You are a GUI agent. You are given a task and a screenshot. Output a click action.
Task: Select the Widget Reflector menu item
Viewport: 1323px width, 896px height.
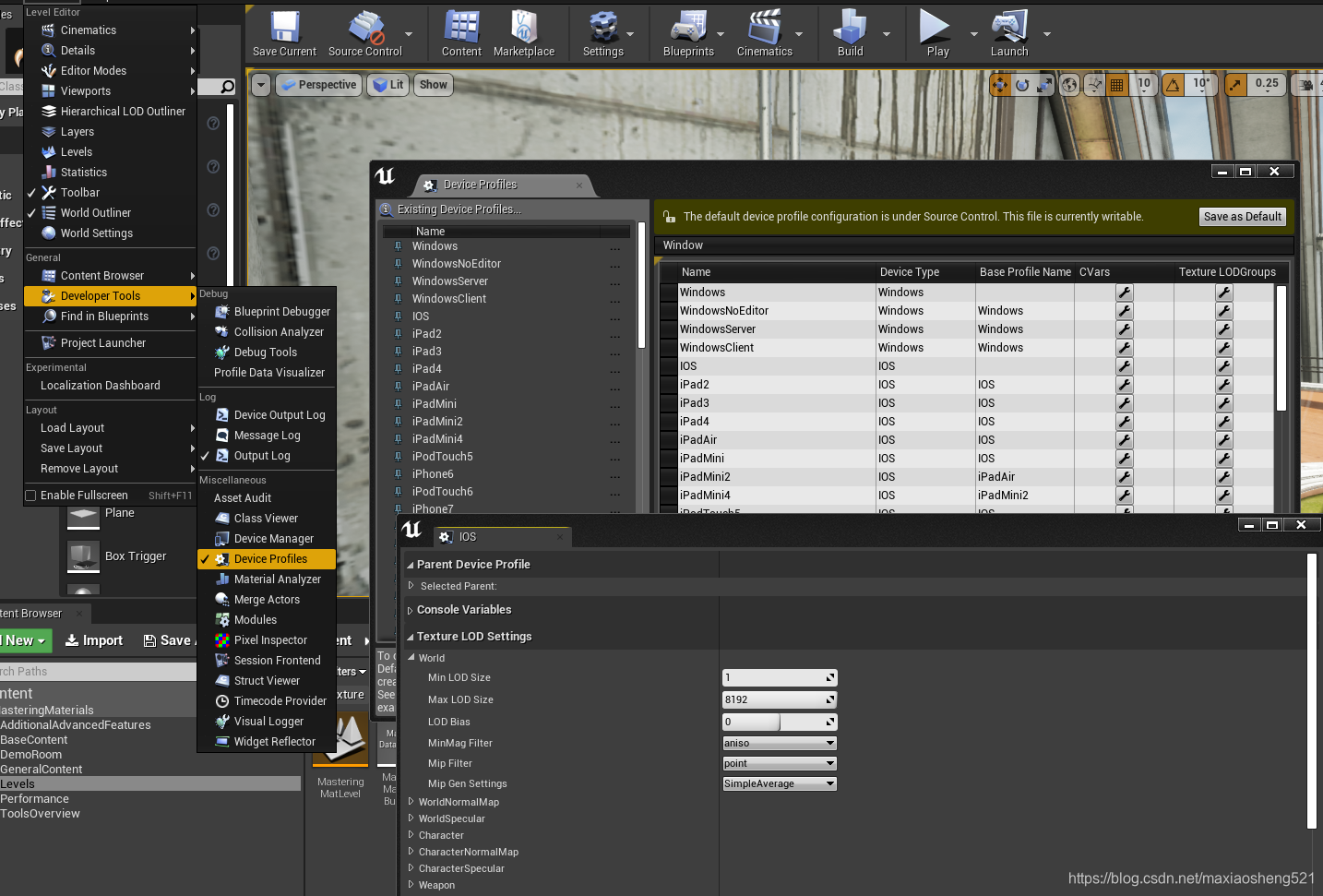(x=267, y=742)
